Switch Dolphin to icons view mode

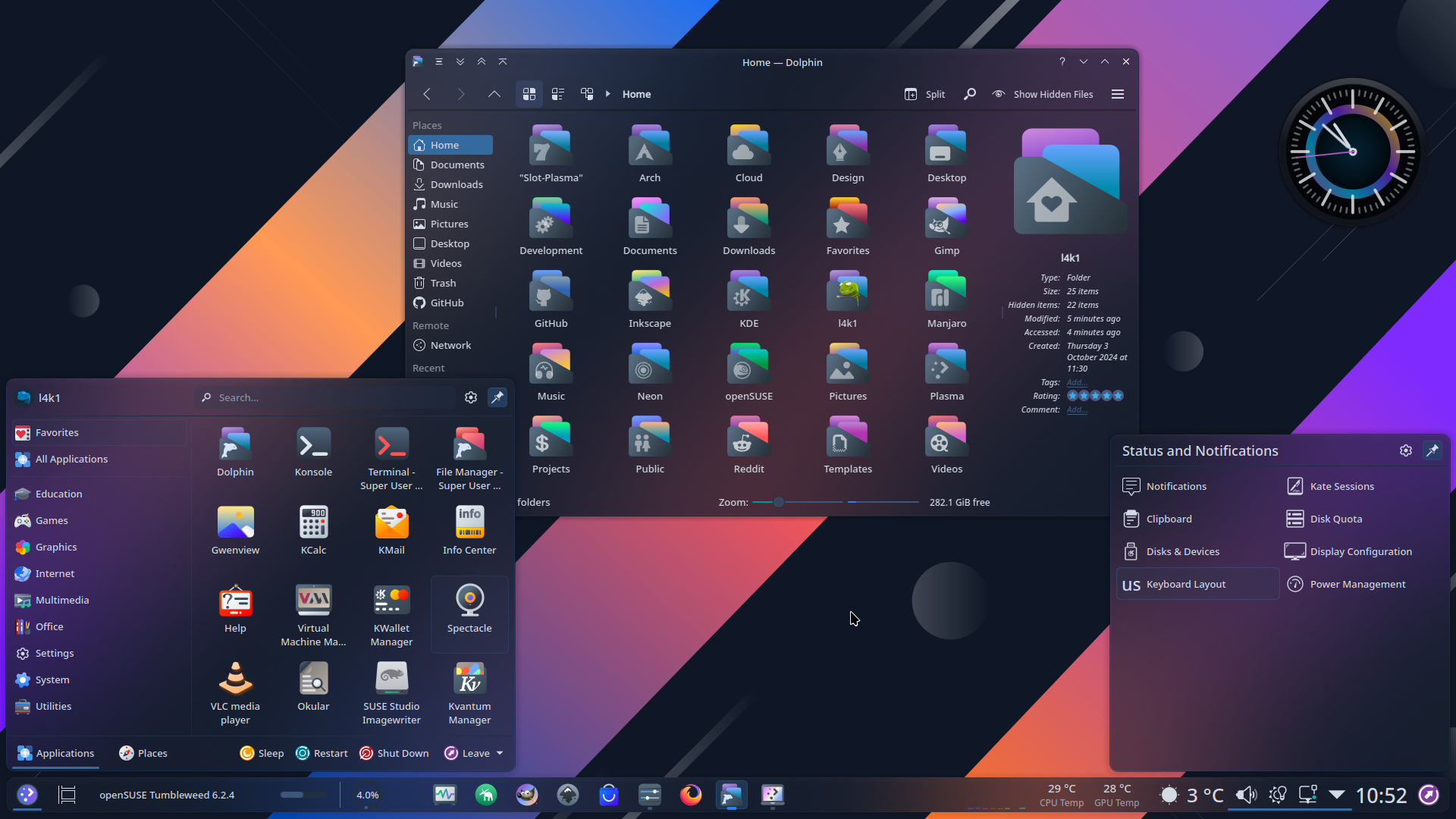coord(529,94)
